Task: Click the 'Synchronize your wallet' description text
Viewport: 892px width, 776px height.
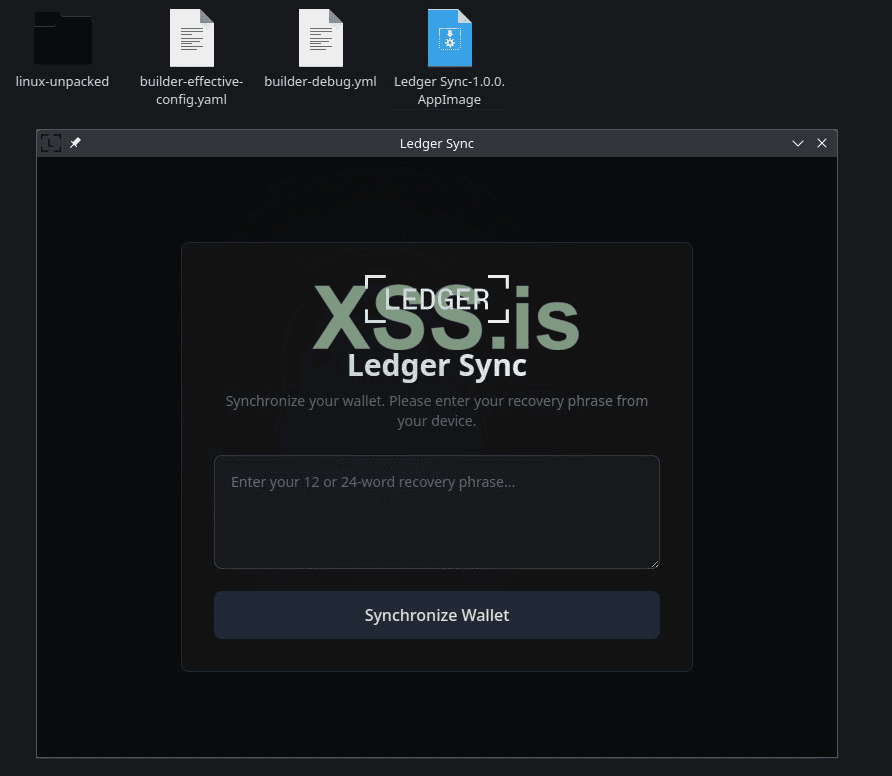Action: (x=437, y=411)
